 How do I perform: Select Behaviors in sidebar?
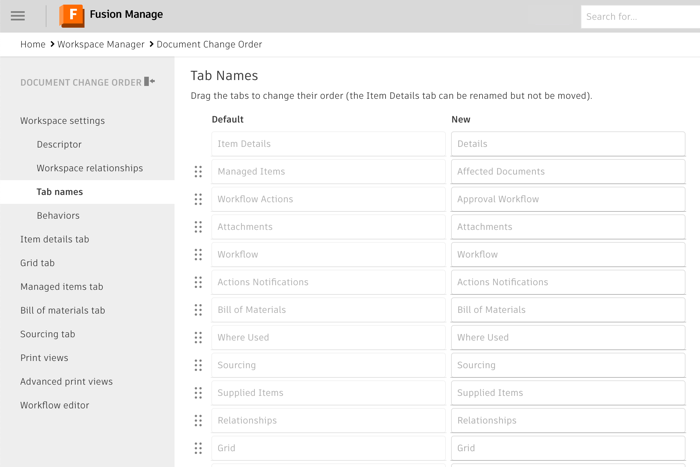(58, 215)
